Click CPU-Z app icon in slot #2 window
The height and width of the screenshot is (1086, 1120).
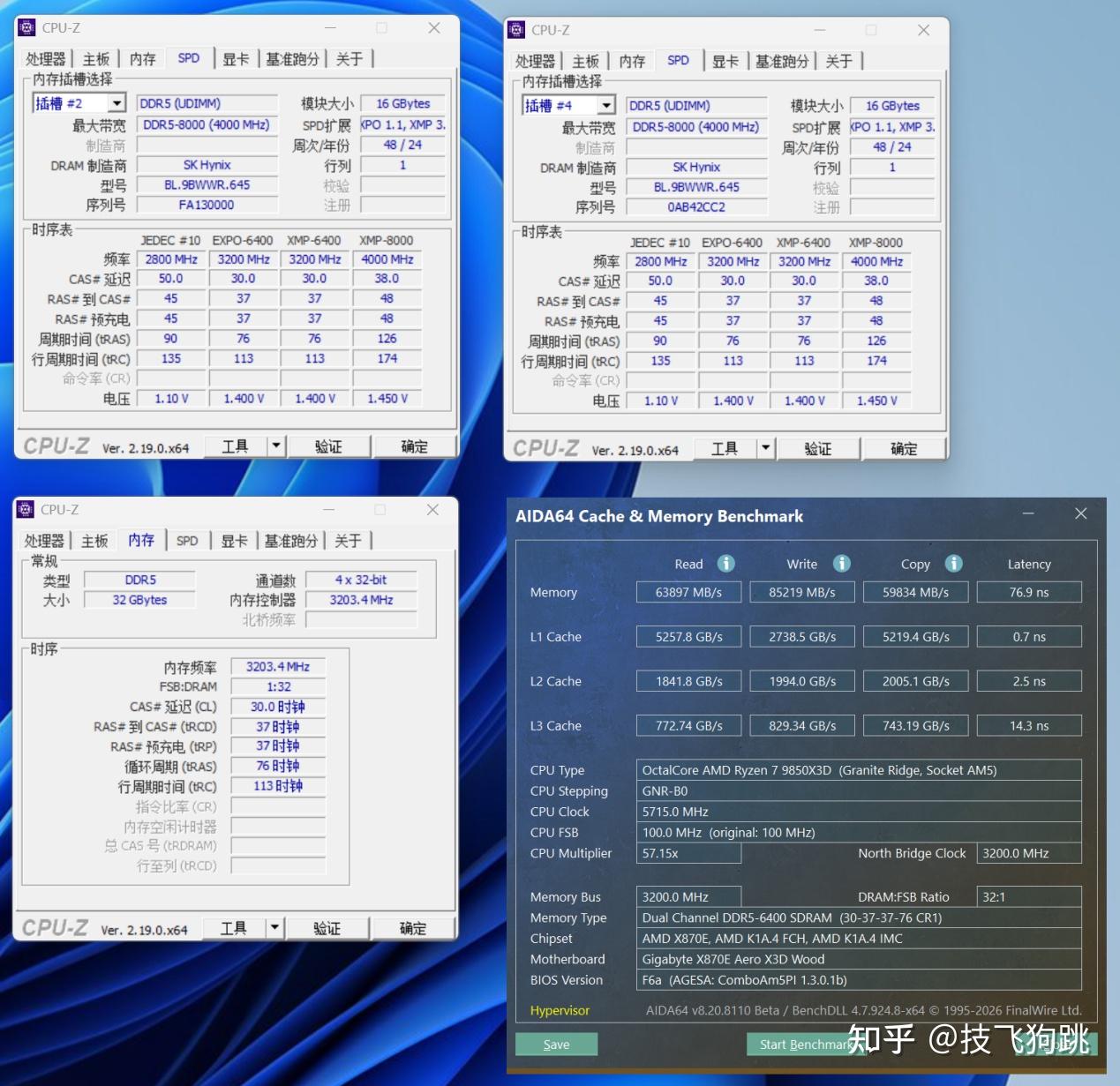[x=27, y=28]
